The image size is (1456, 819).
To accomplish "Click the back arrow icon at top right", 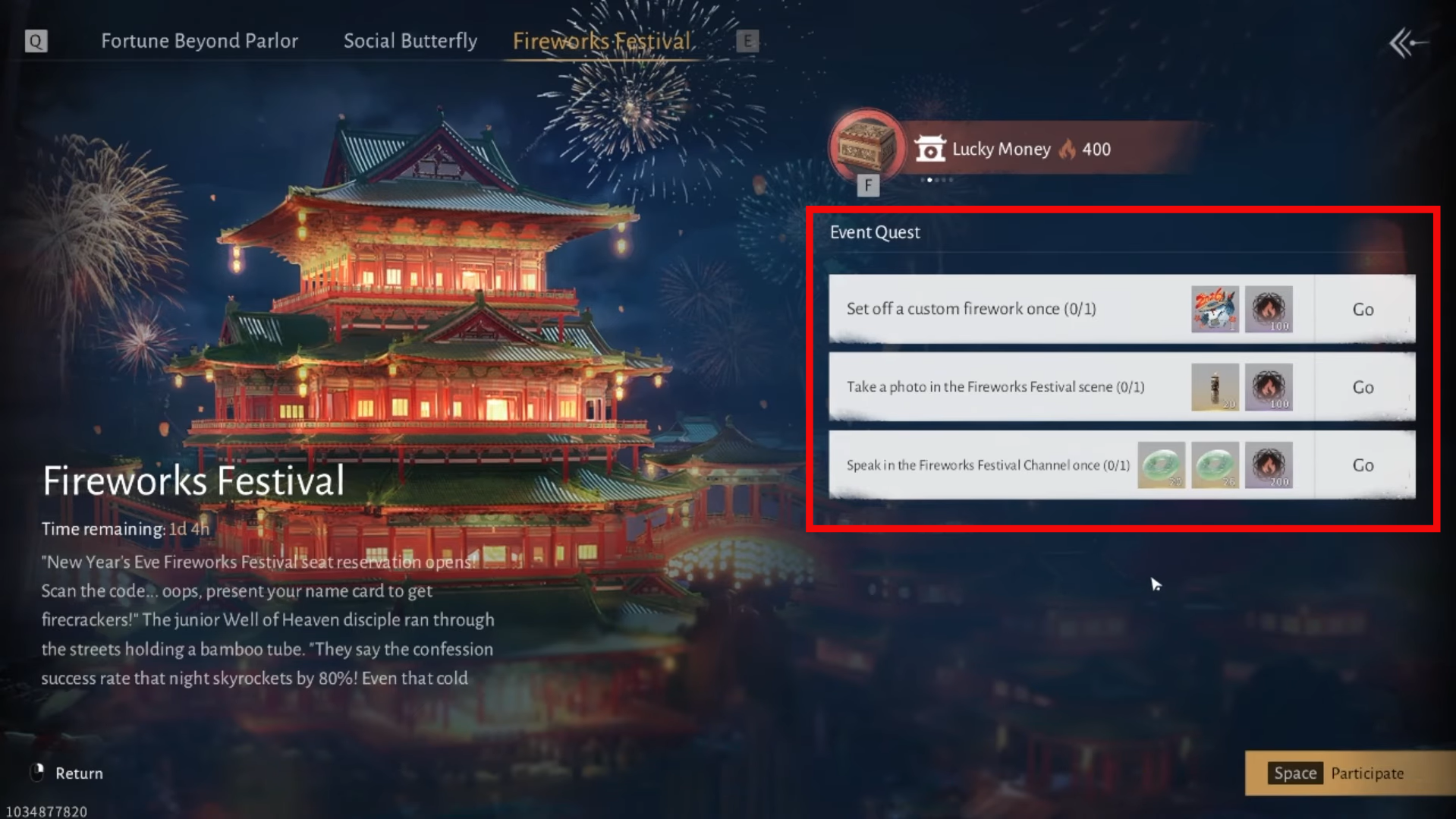I will coord(1408,43).
